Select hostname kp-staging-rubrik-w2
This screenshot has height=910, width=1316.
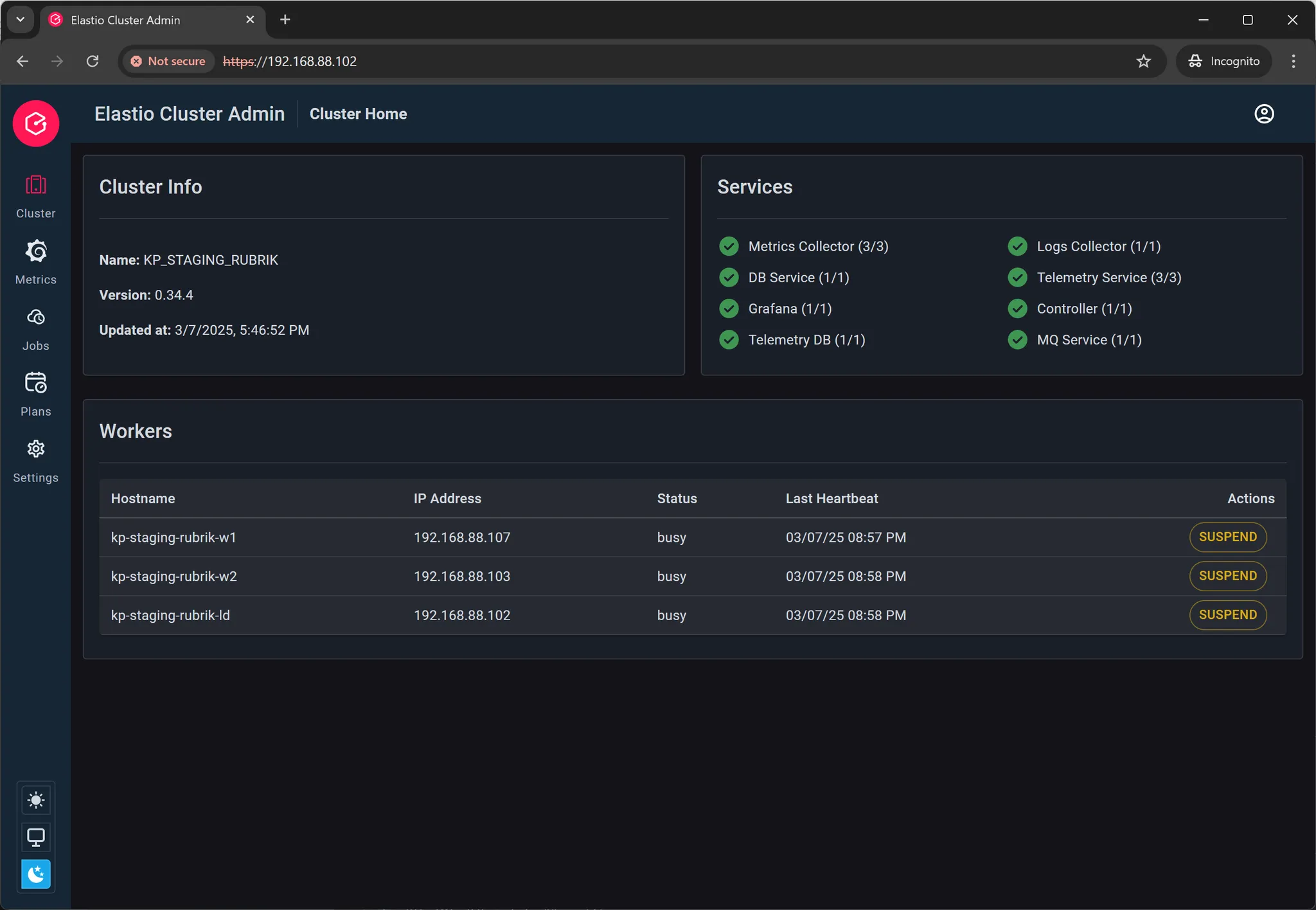pos(174,576)
